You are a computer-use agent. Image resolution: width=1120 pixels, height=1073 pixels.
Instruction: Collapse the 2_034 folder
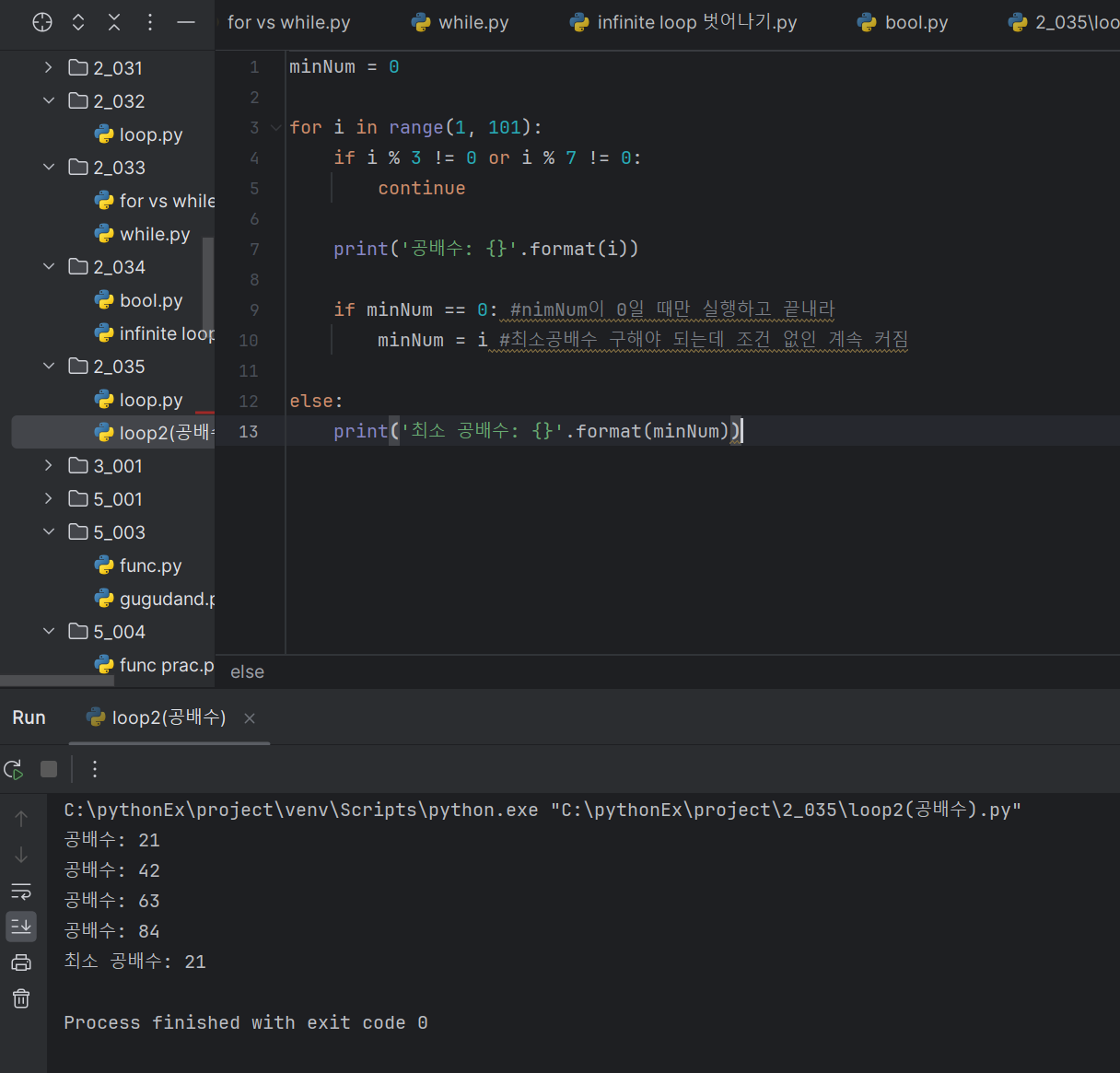point(49,266)
